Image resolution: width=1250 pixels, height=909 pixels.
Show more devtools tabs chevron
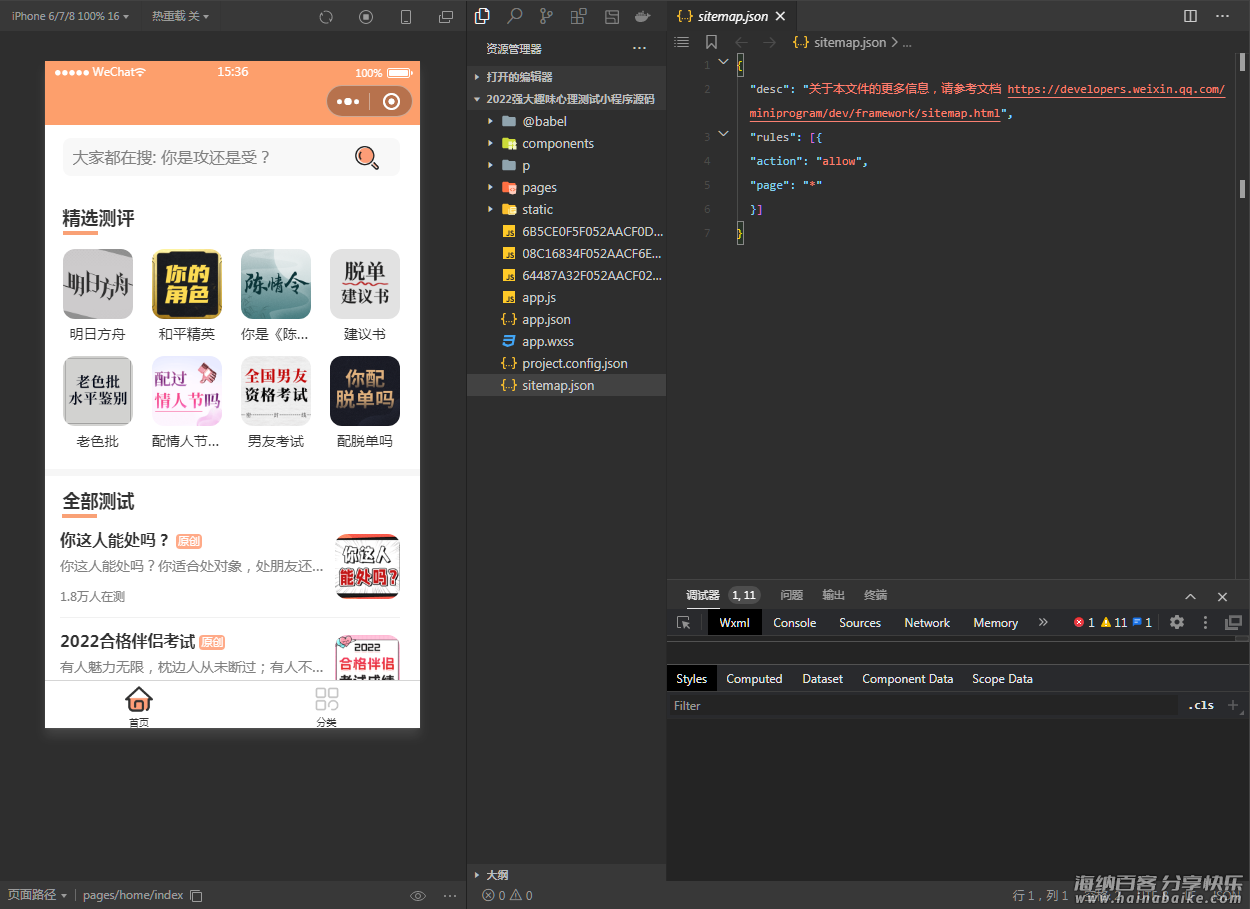coord(1043,622)
